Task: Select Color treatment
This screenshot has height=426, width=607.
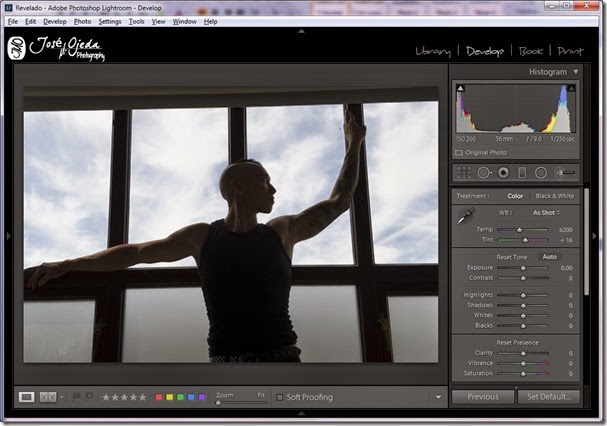Action: pyautogui.click(x=515, y=196)
